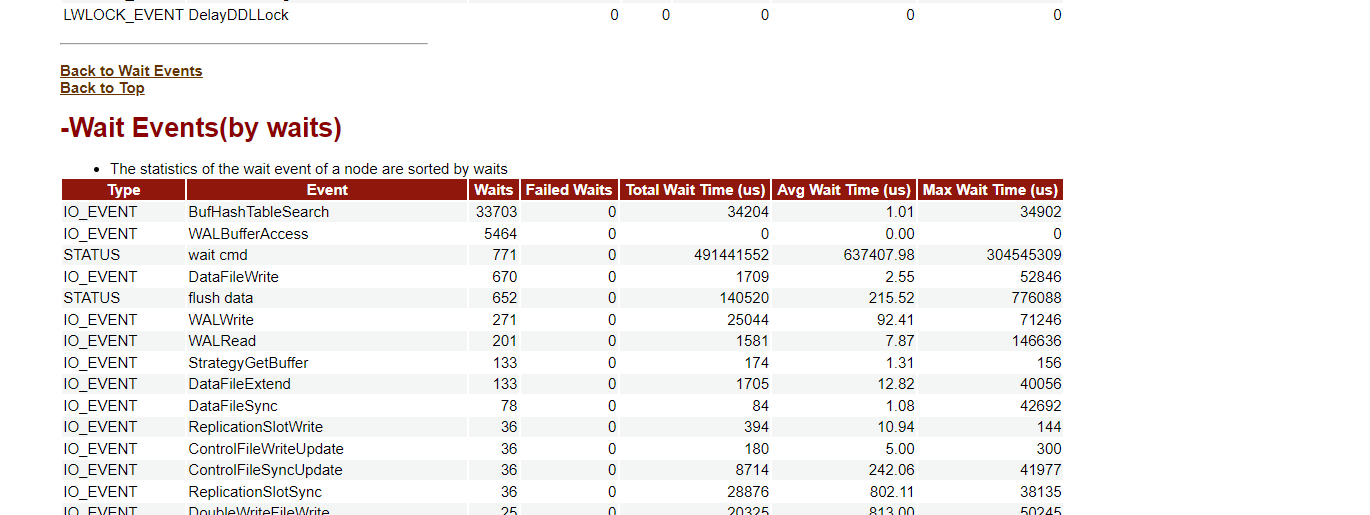Select the Wait Events(by waits) heading
This screenshot has height=515, width=1370.
201,128
